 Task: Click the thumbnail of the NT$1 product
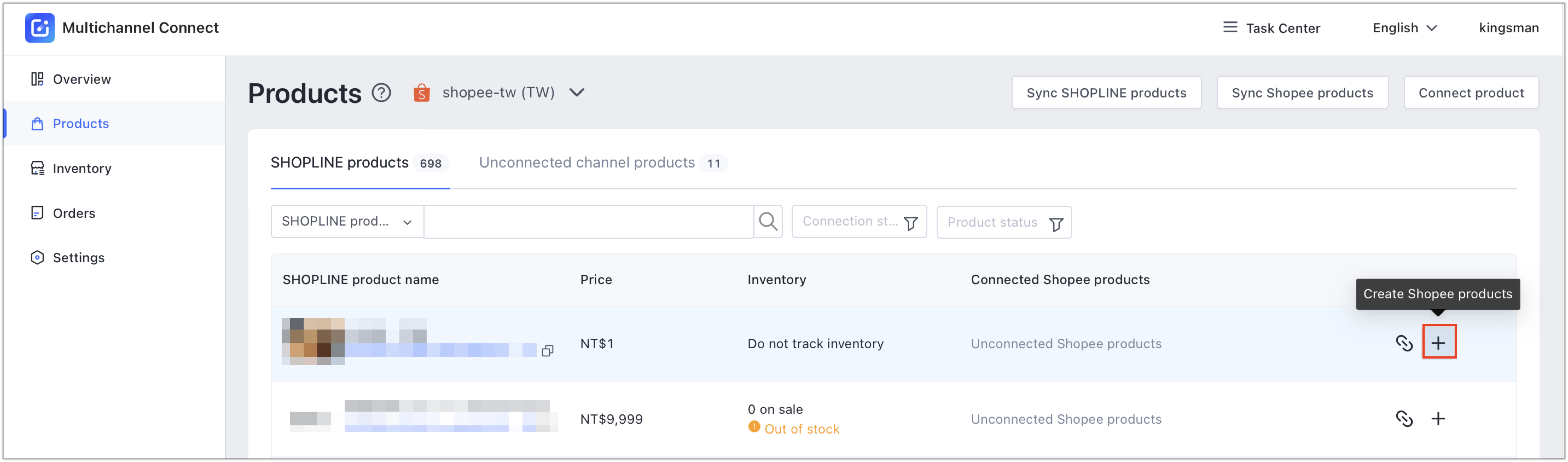(313, 342)
